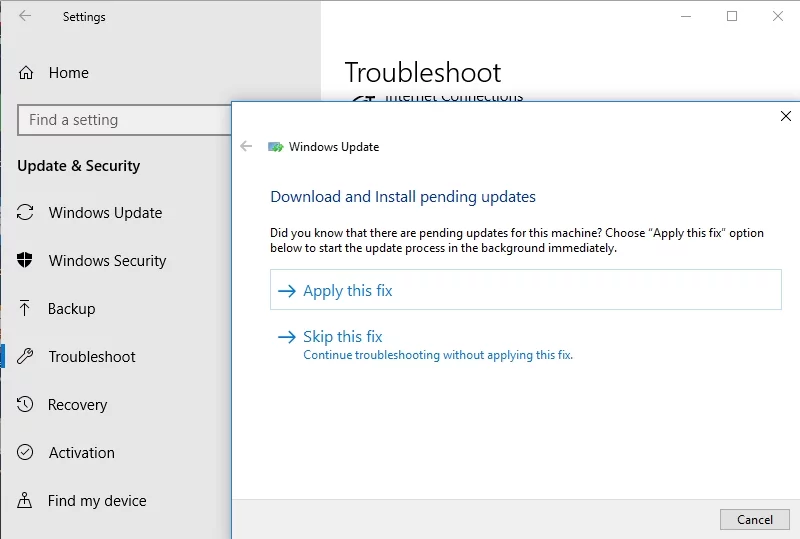Viewport: 800px width, 539px height.
Task: Click the Recovery history icon
Action: coord(25,405)
